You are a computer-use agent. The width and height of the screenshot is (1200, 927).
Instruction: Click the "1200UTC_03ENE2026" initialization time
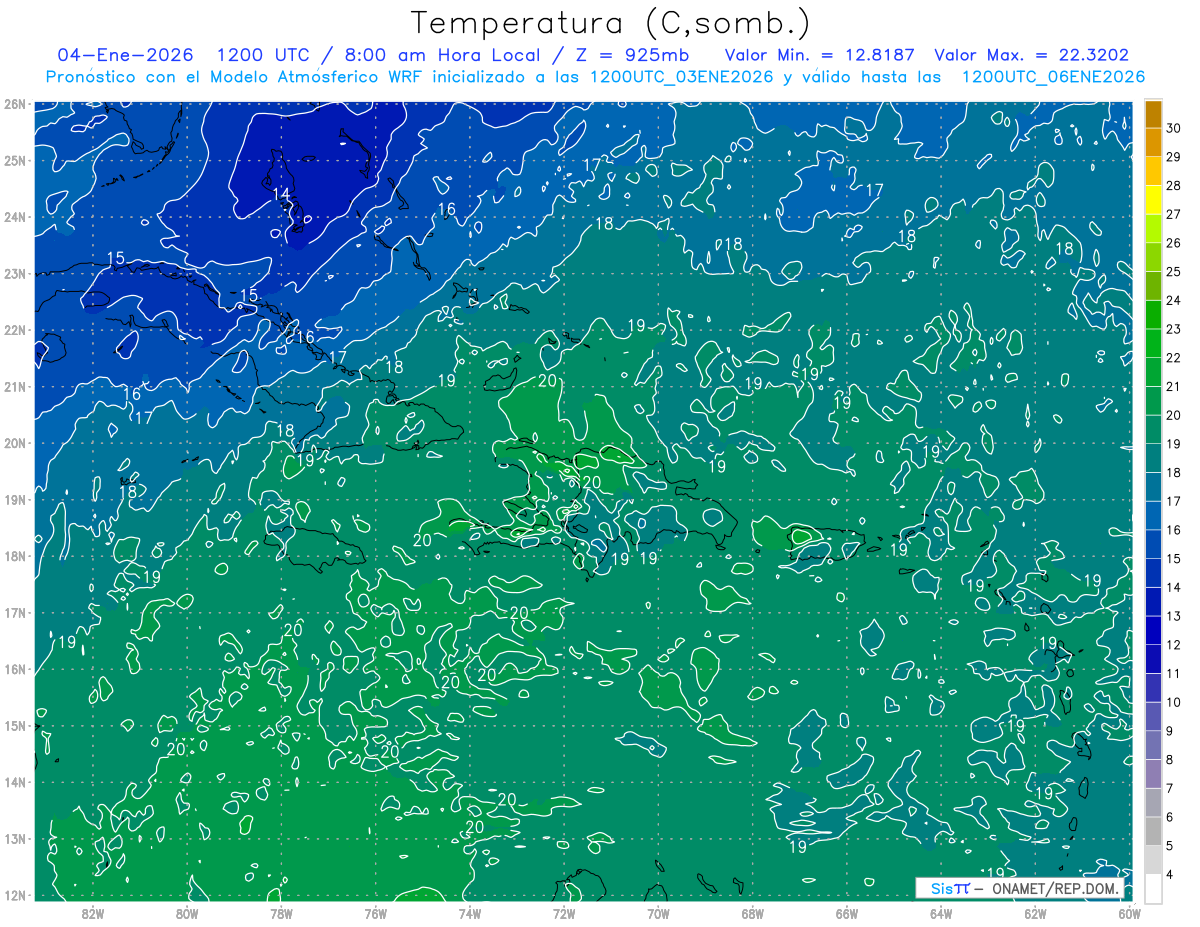coord(681,77)
